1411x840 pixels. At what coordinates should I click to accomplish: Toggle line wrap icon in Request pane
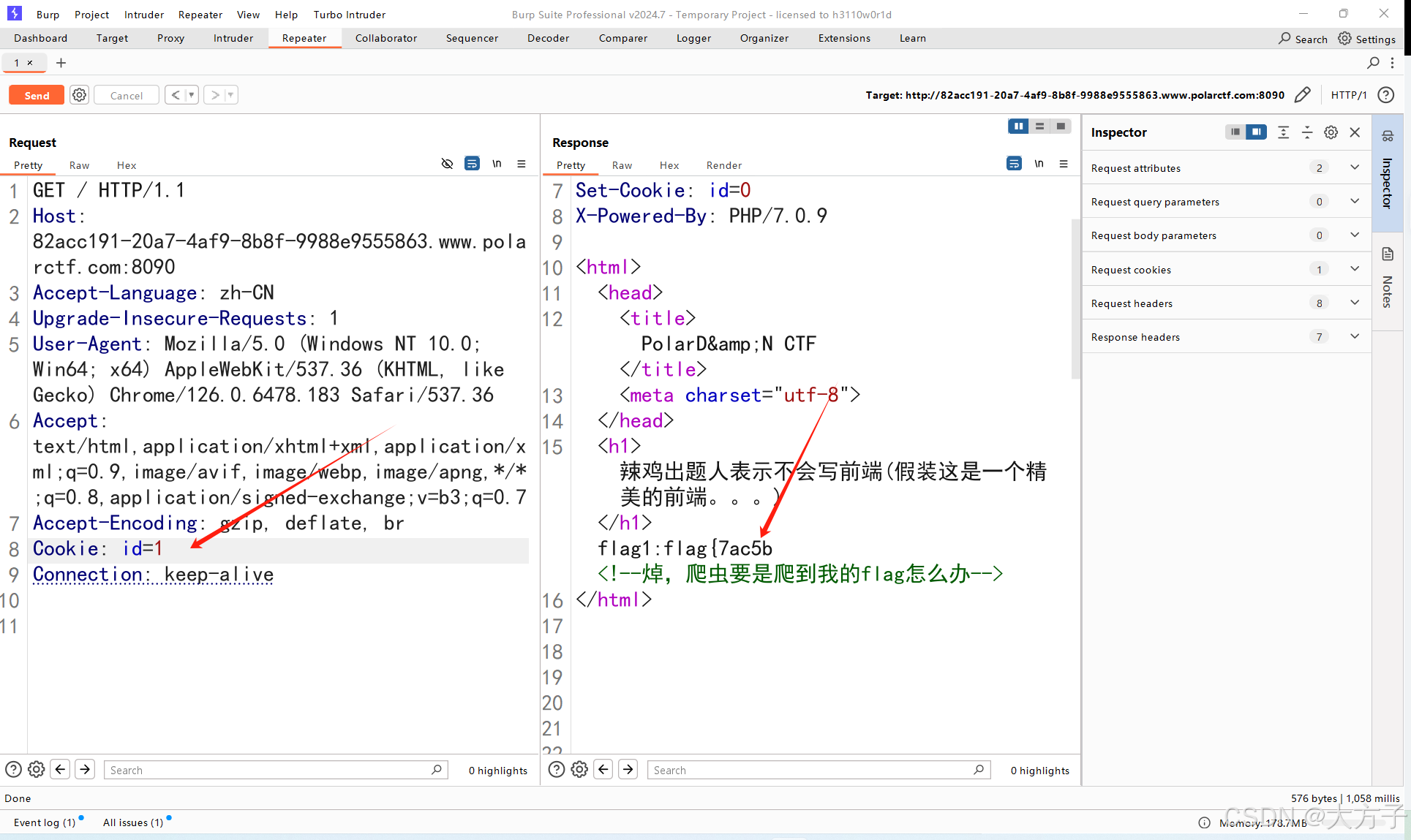point(472,164)
